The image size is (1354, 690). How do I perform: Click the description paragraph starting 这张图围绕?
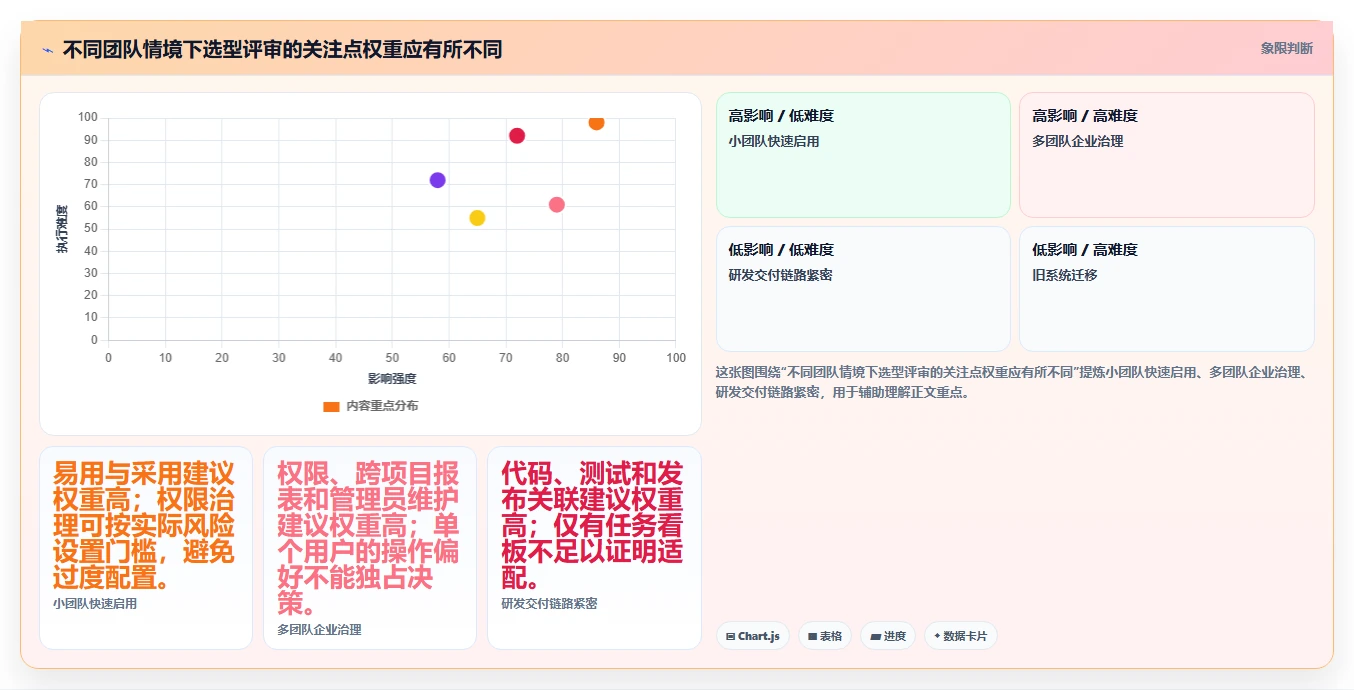(1013, 382)
